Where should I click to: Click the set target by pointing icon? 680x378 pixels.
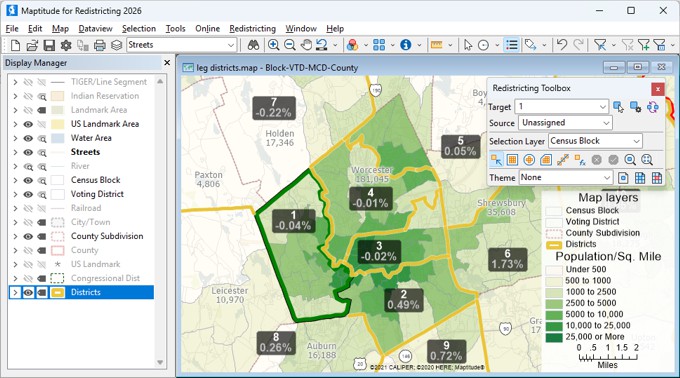click(619, 107)
